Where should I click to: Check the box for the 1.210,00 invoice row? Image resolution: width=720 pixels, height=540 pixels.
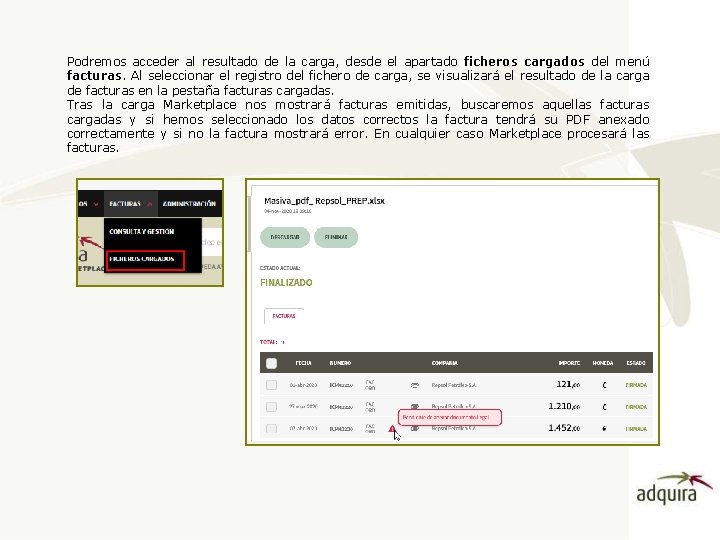pyautogui.click(x=271, y=407)
